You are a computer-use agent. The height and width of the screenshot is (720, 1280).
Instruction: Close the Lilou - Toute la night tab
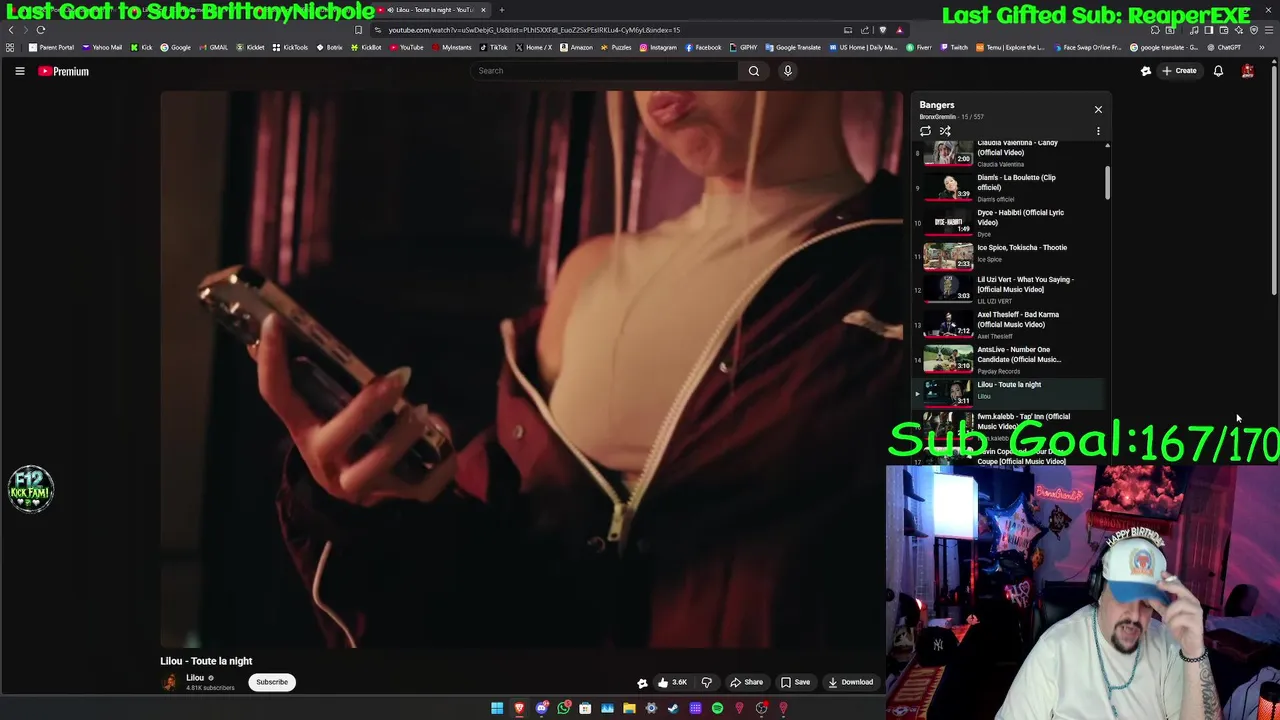483,10
